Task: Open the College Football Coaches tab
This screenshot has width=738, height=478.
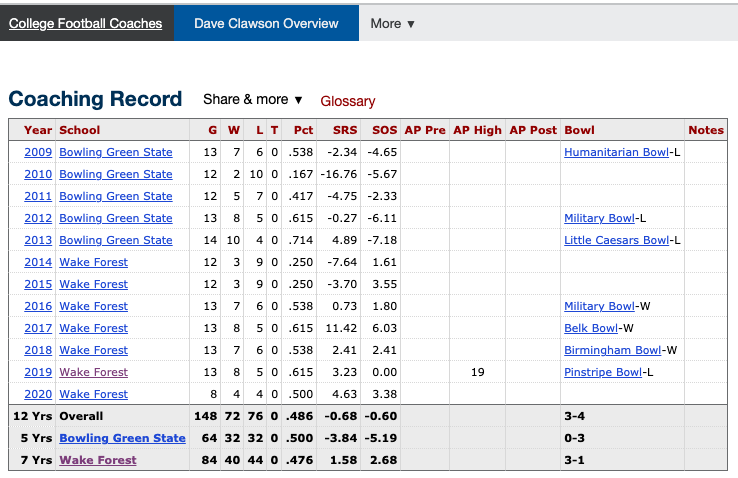Action: (86, 23)
